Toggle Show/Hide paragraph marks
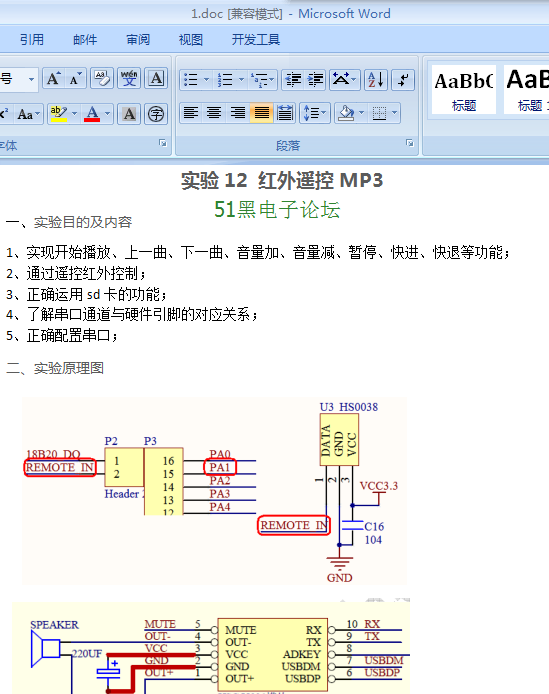Viewport: 549px width, 694px height. tap(403, 80)
